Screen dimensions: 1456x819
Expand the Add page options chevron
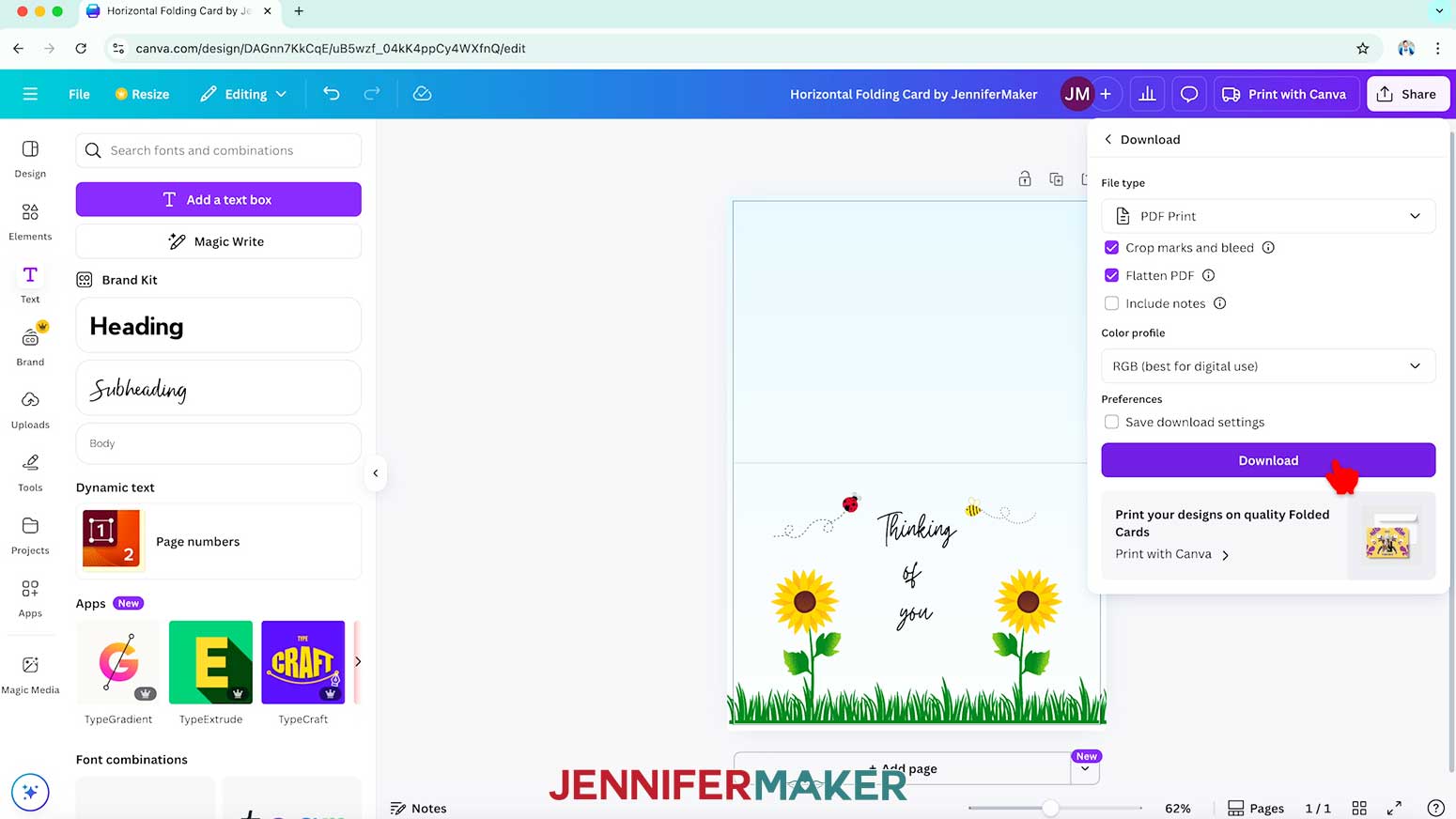1085,768
